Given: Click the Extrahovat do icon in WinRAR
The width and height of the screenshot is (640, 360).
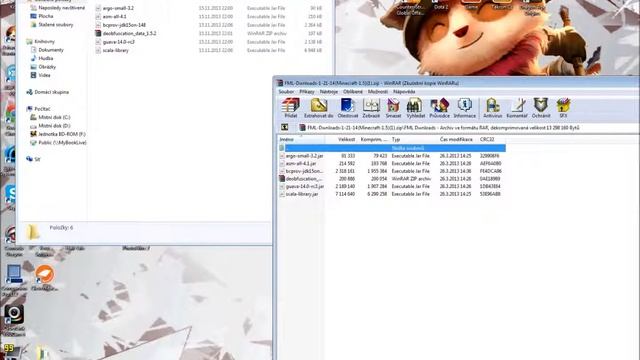Looking at the screenshot, I should [318, 108].
